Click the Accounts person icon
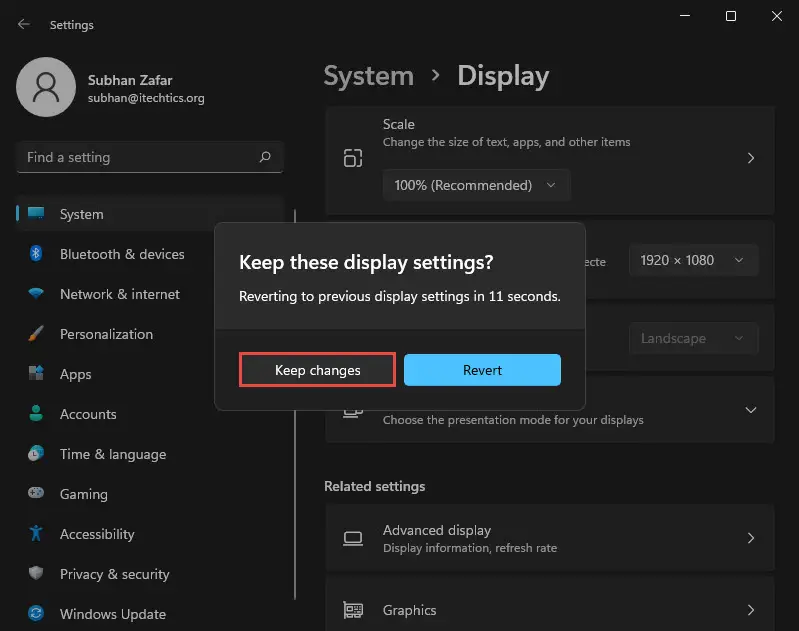799x631 pixels. coord(36,413)
